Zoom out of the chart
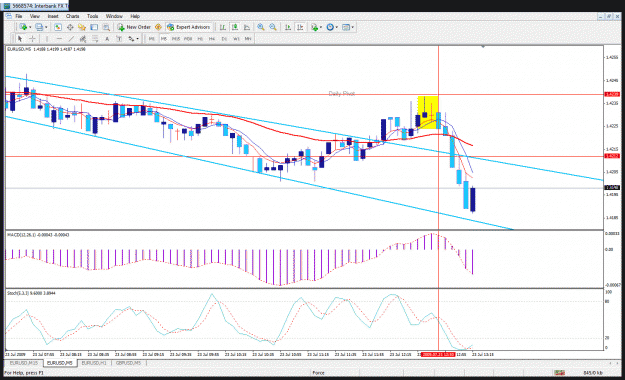 [x=273, y=27]
